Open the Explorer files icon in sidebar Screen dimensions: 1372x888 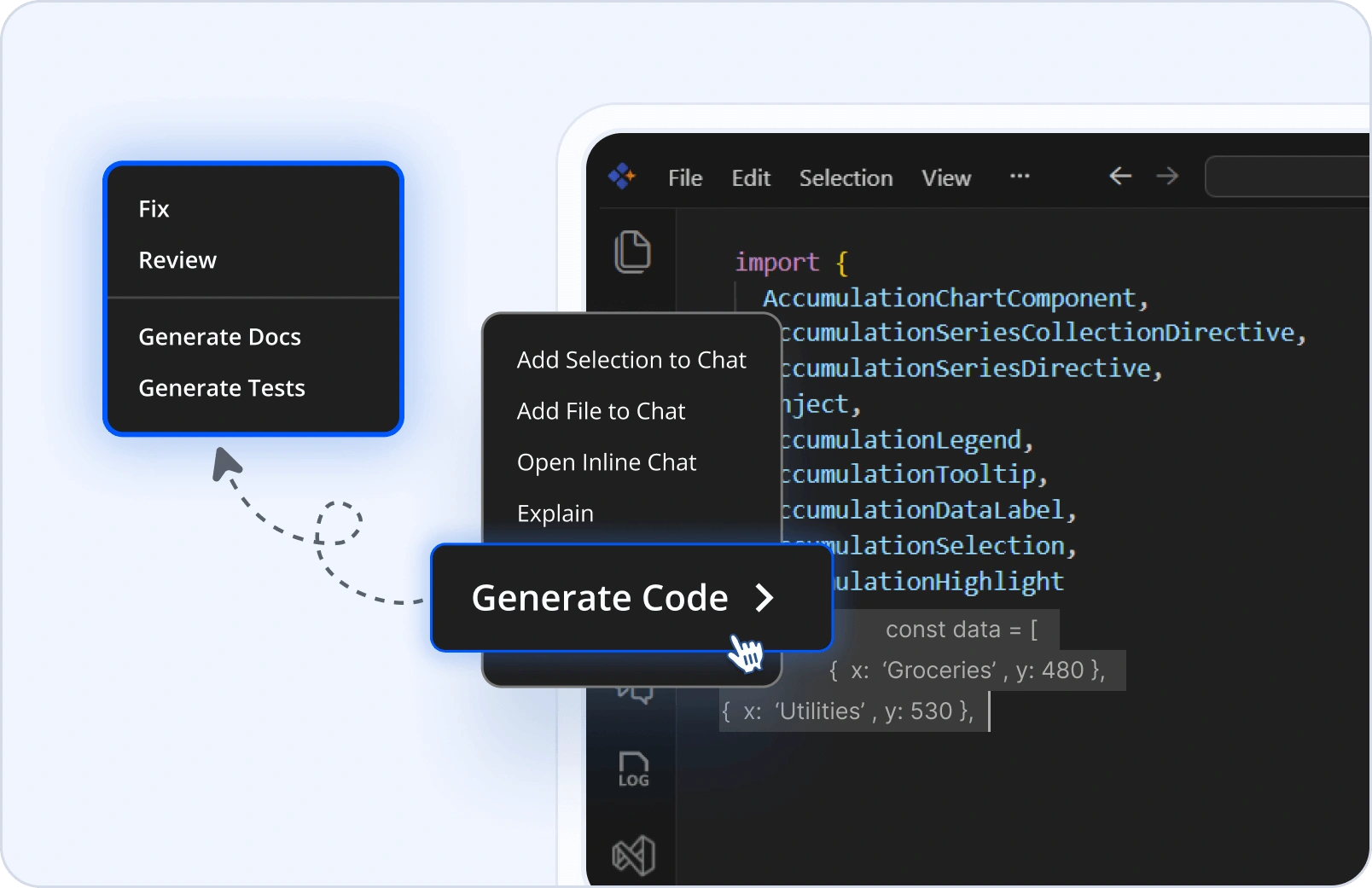click(x=632, y=252)
